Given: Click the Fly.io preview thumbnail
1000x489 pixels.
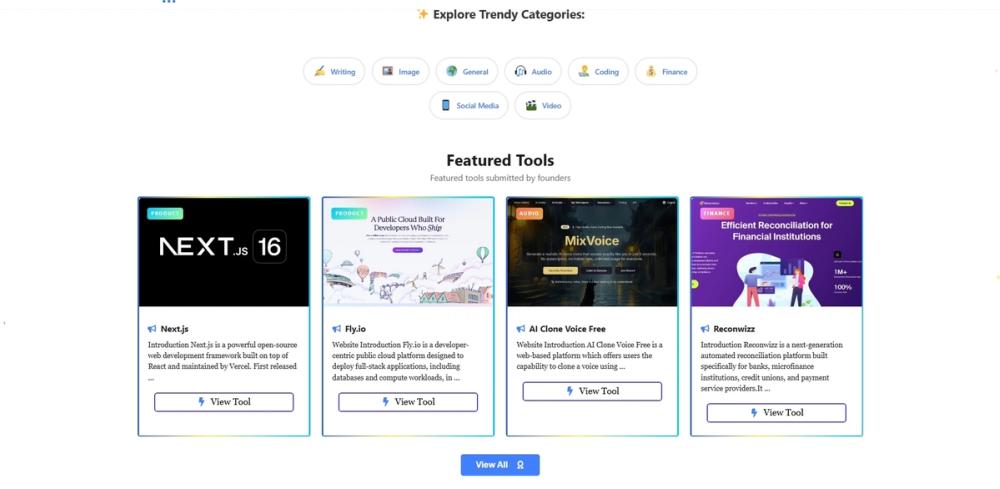Looking at the screenshot, I should pos(408,252).
